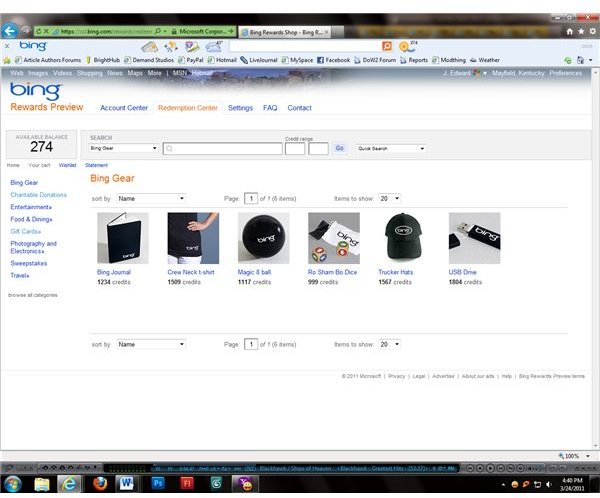
Task: Open the Facebook favorites bookmark
Action: point(333,60)
